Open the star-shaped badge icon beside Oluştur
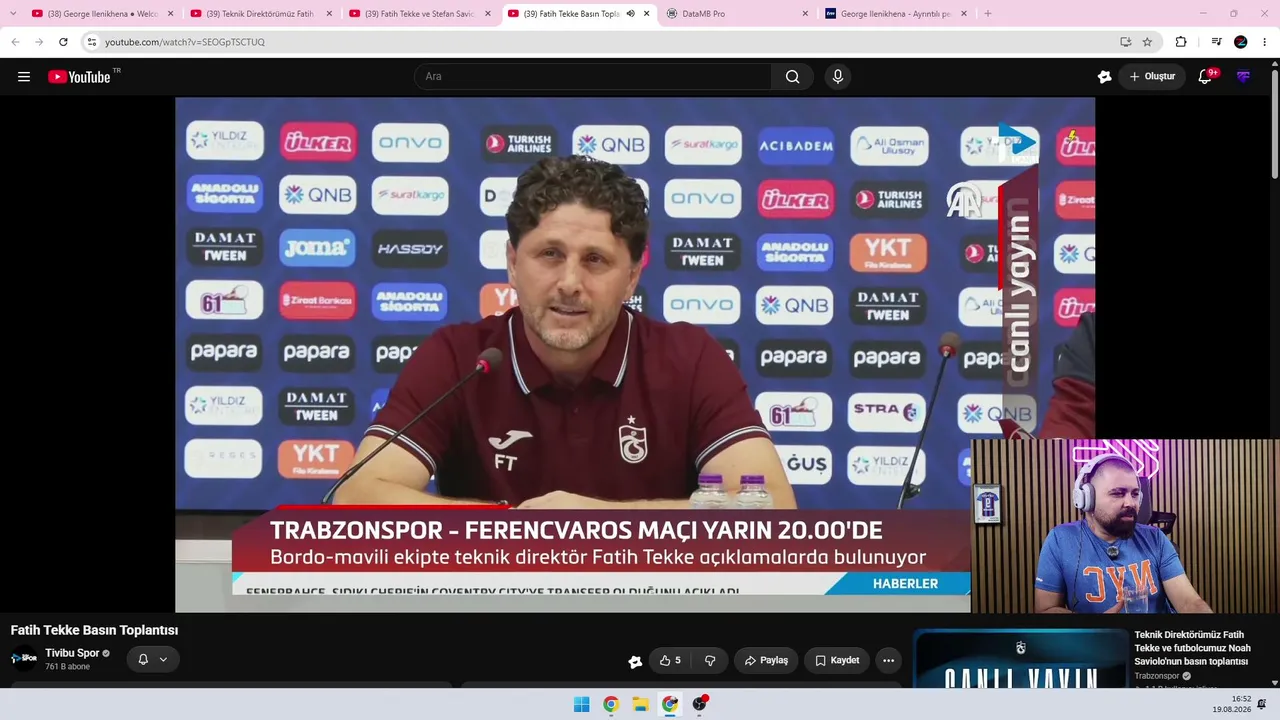Image resolution: width=1280 pixels, height=720 pixels. [x=1104, y=77]
